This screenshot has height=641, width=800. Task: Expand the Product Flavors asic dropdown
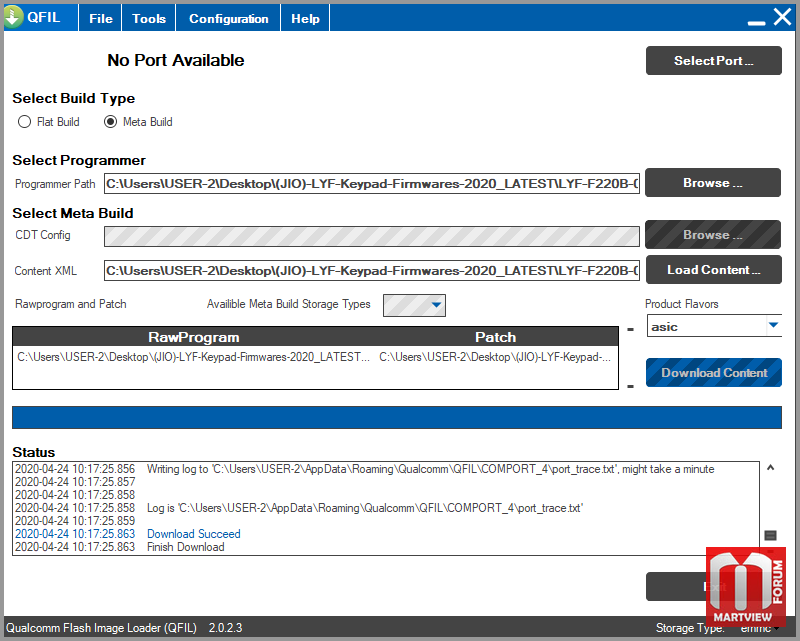pos(773,325)
